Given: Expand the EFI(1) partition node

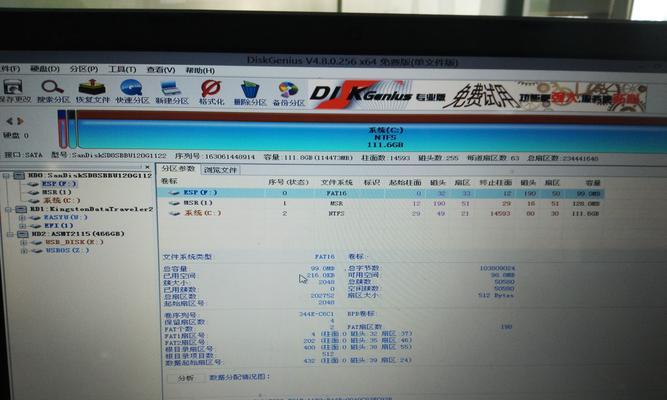Looking at the screenshot, I should click(x=23, y=226).
